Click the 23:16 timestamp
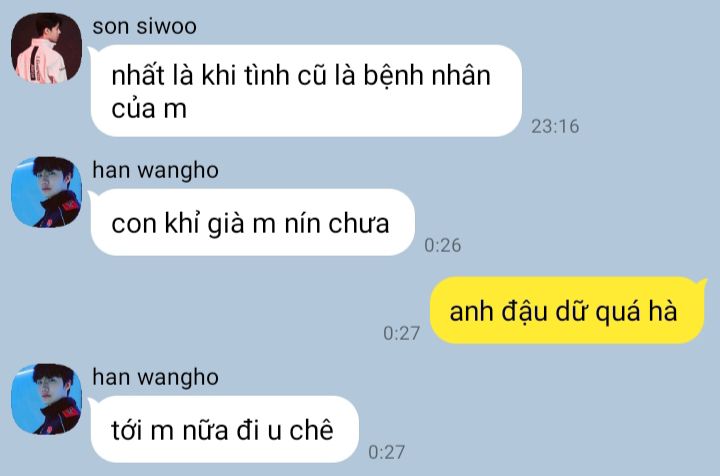720x476 pixels. click(555, 127)
